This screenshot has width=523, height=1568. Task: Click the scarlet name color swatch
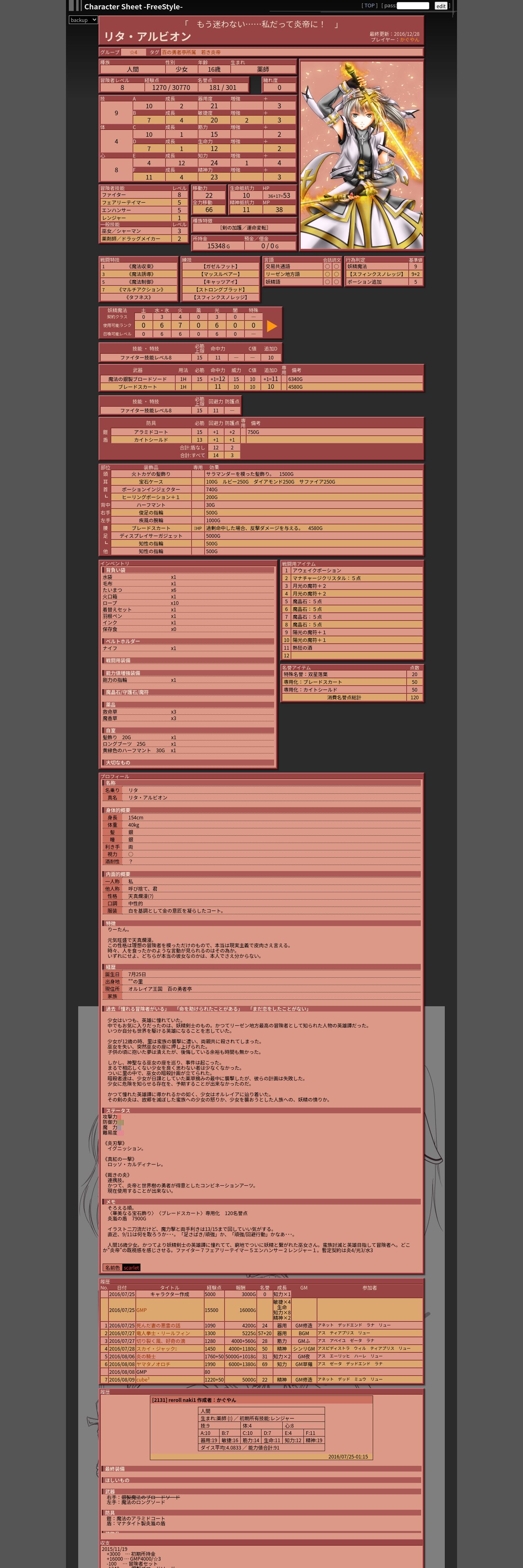pyautogui.click(x=132, y=1267)
